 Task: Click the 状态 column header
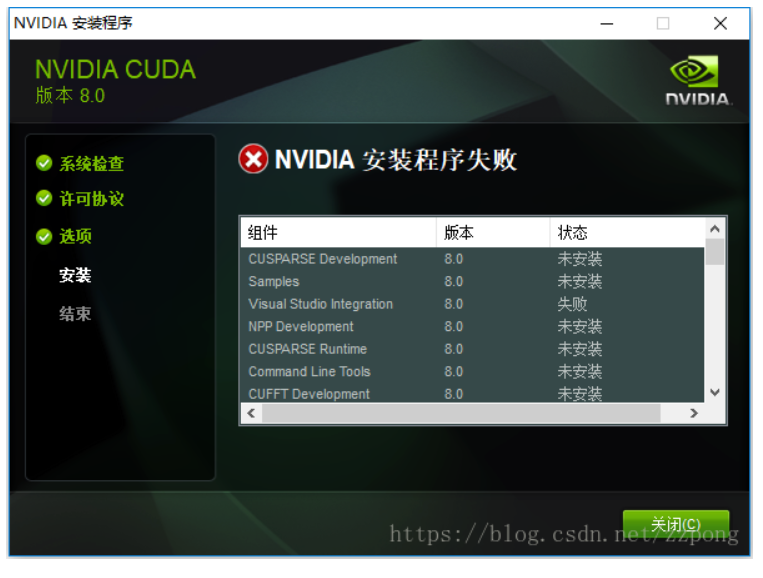[627, 233]
